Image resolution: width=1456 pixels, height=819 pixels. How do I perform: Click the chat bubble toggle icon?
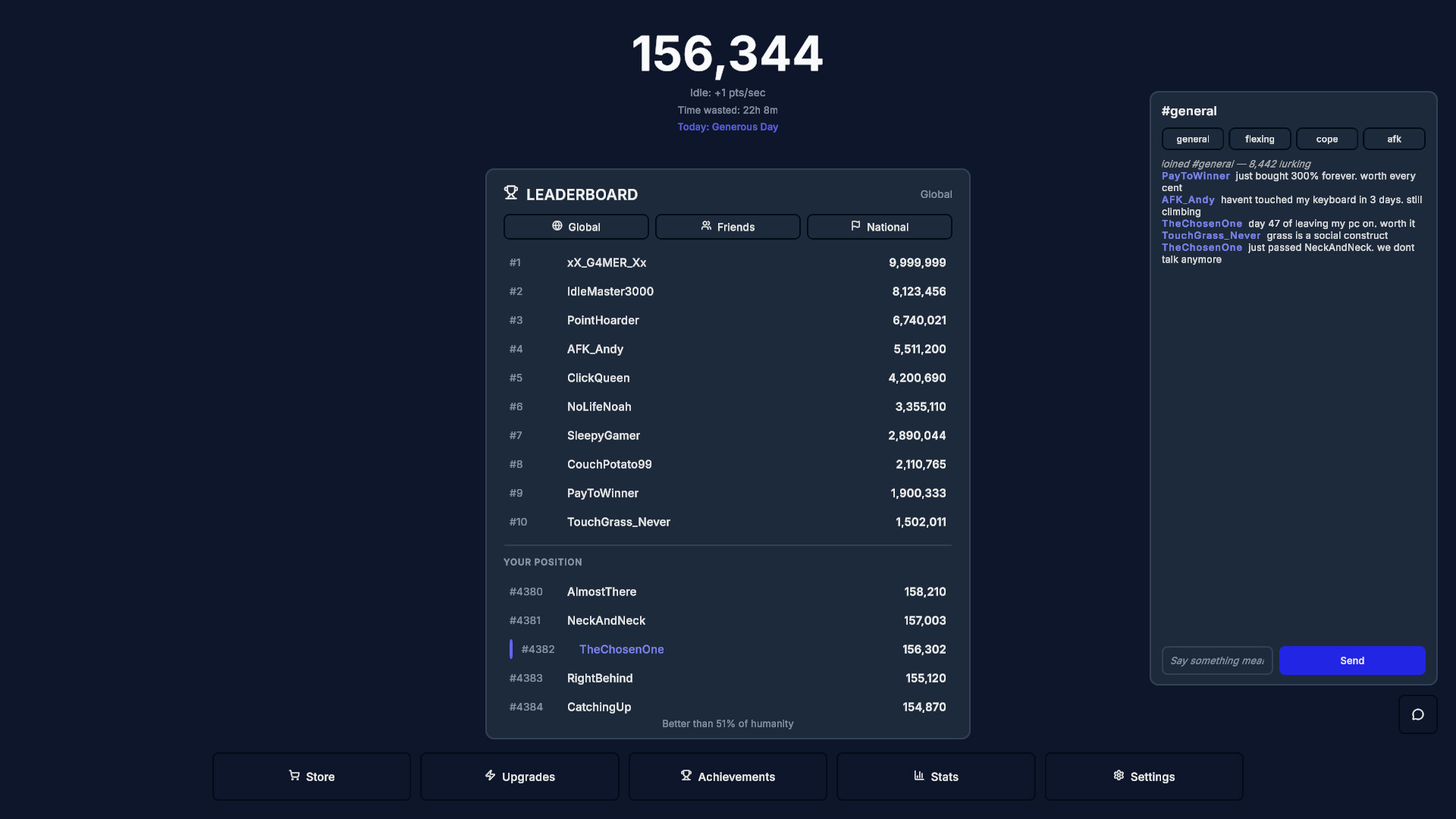[1417, 714]
